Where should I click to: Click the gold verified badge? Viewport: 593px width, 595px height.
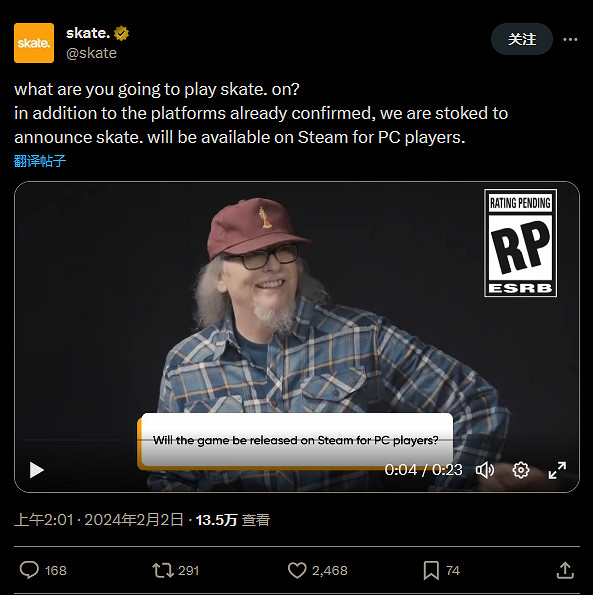pyautogui.click(x=121, y=33)
